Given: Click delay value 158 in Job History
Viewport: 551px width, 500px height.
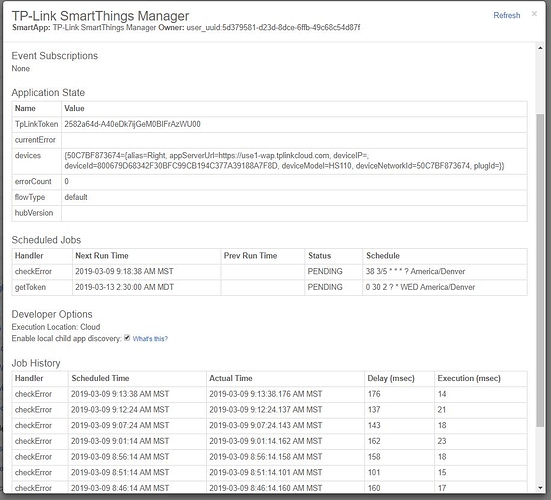Looking at the screenshot, I should pyautogui.click(x=374, y=457).
